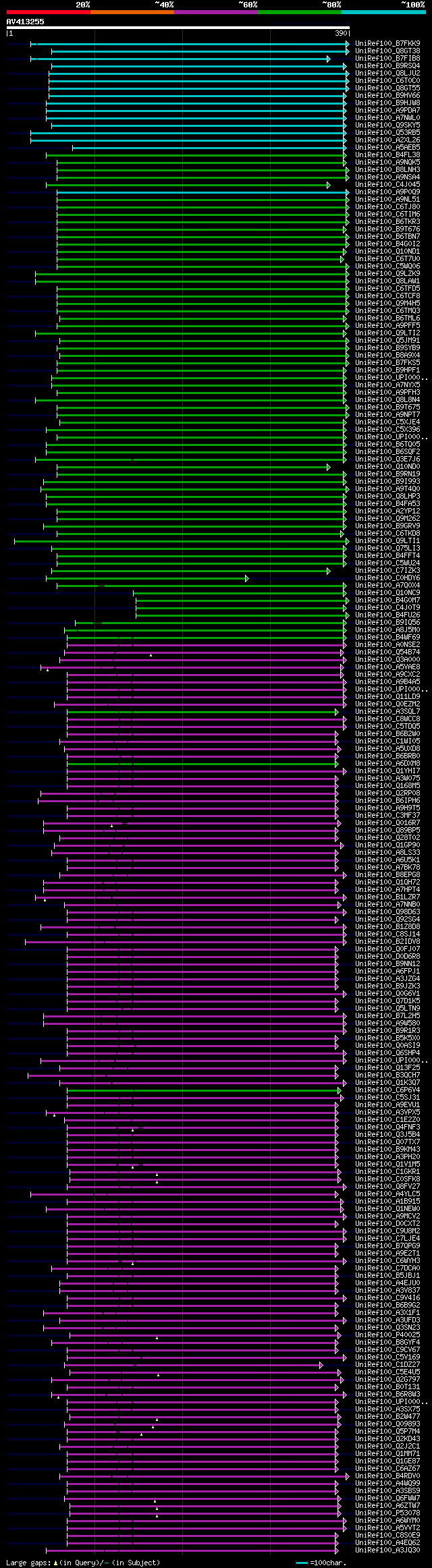
Task: Select the UniRef100_Q11LD9 label
Action: tap(387, 697)
